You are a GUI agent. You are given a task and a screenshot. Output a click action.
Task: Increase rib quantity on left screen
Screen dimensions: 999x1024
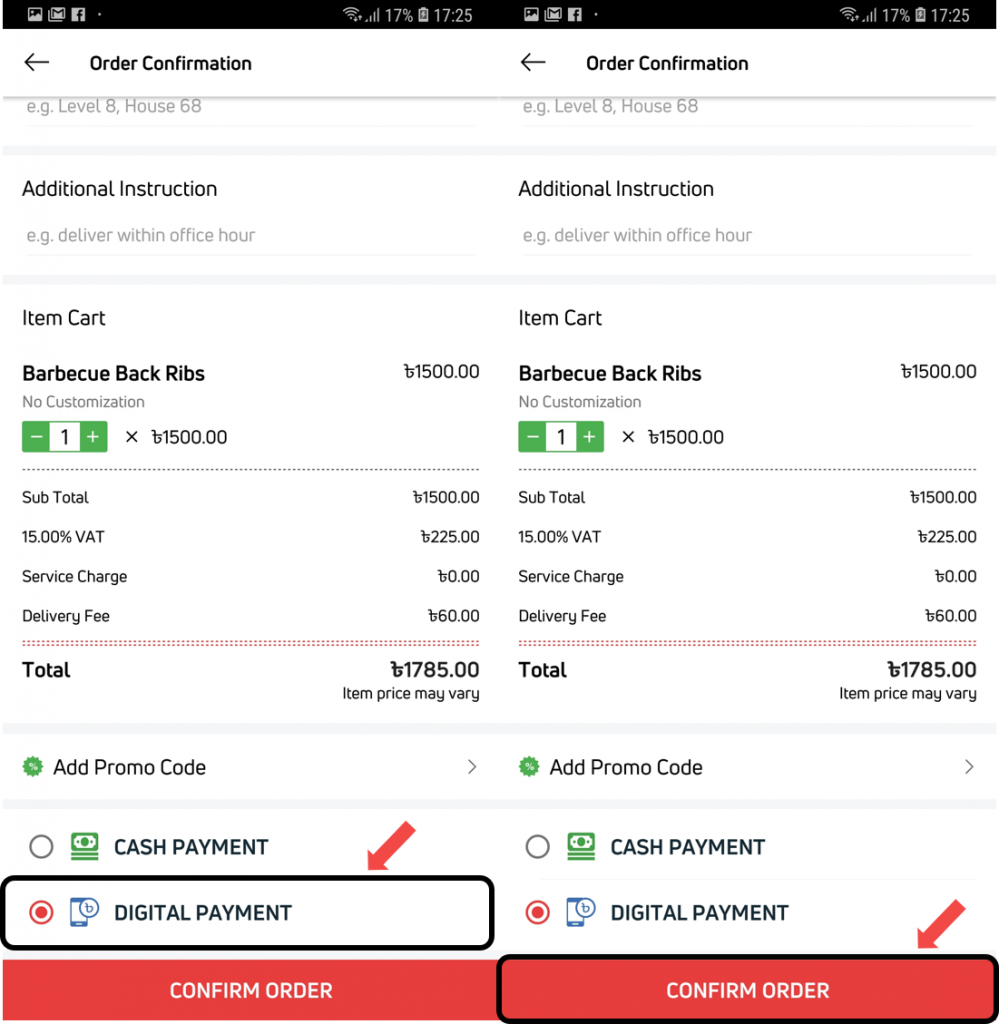coord(93,437)
